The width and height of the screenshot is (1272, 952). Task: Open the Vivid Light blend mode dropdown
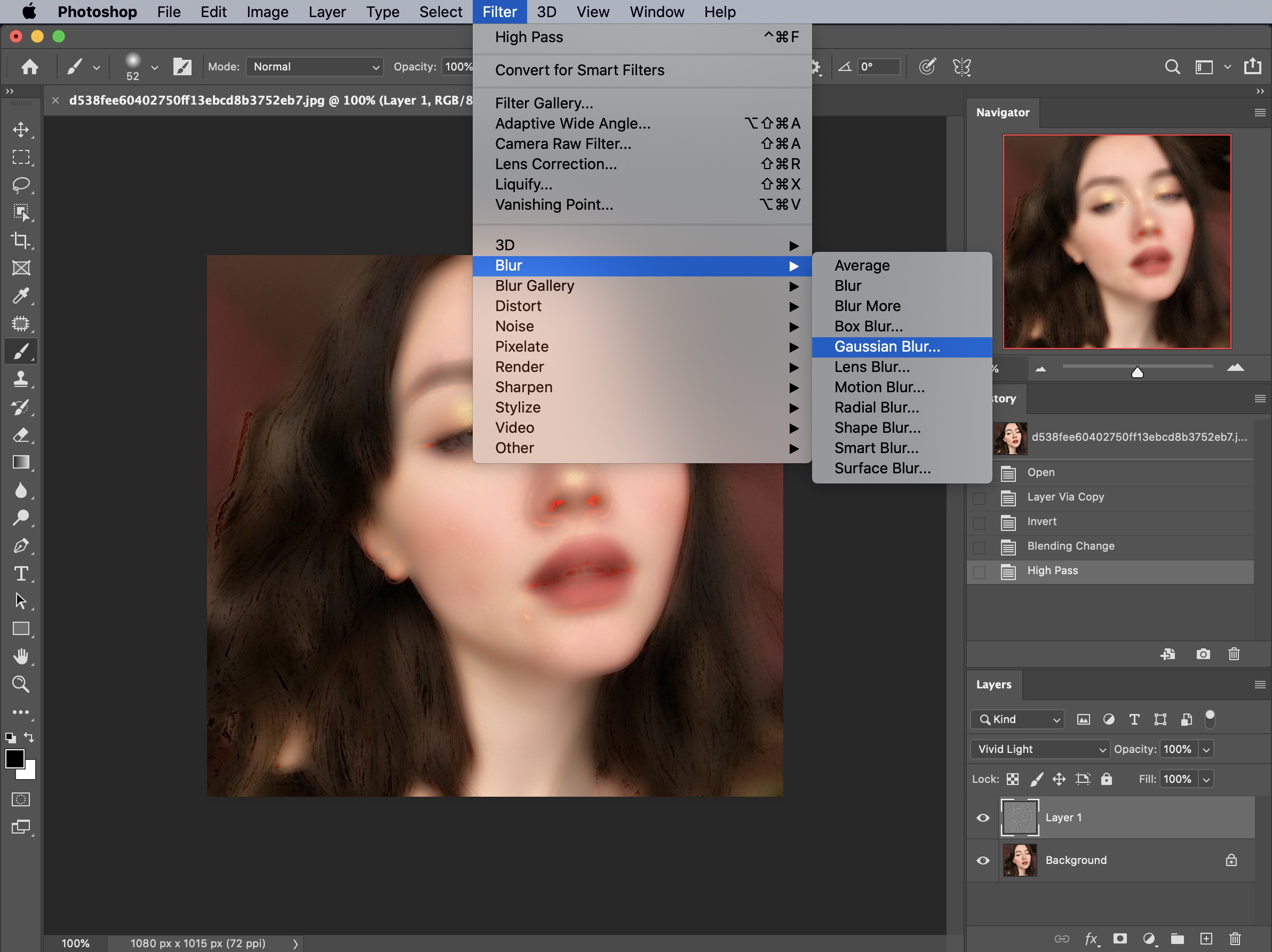(x=1040, y=749)
